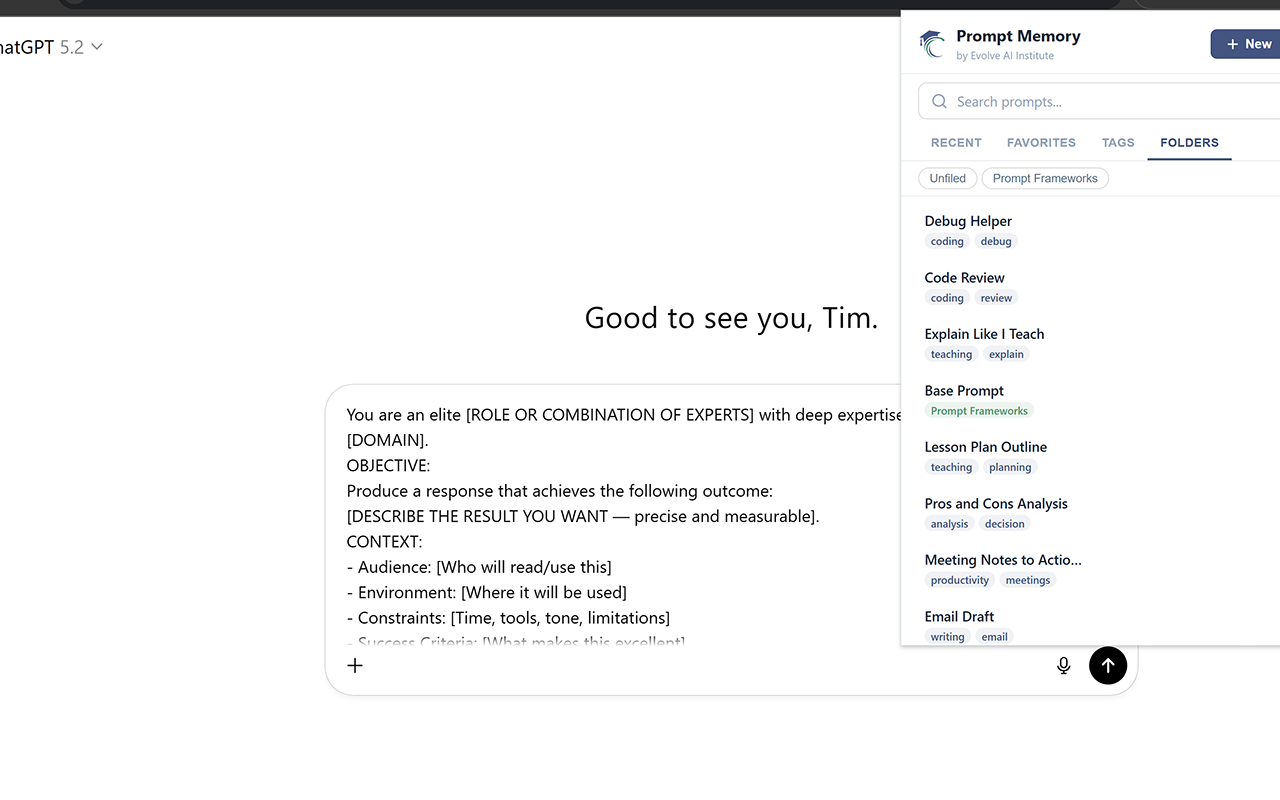Open the Explain Like I Teach prompt
Screen dimensions: 1280x800
(x=984, y=334)
